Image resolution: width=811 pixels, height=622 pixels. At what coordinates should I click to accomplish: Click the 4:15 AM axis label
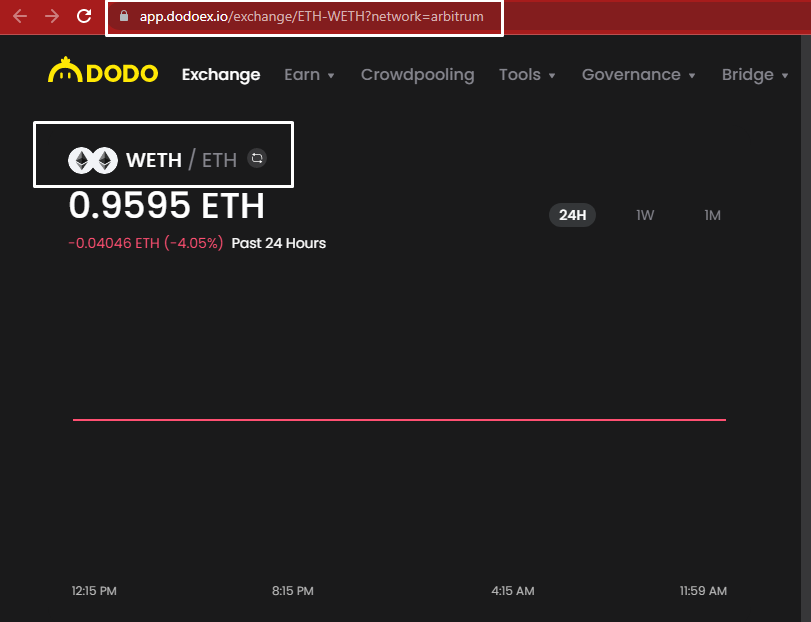(513, 590)
